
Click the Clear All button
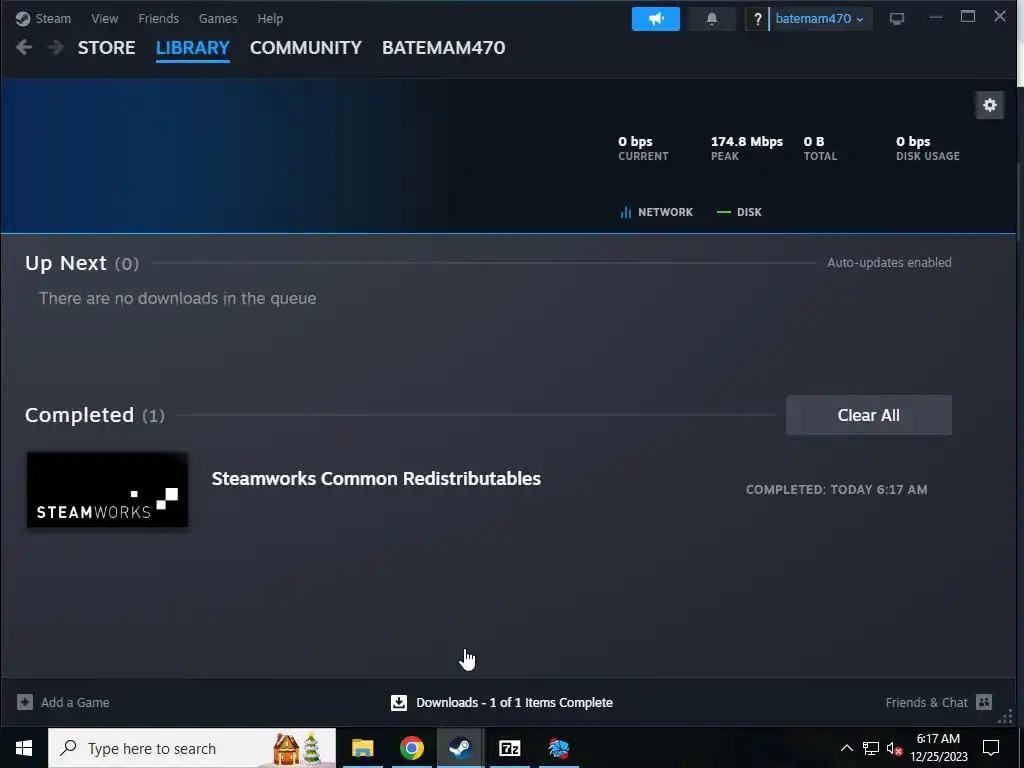[869, 415]
